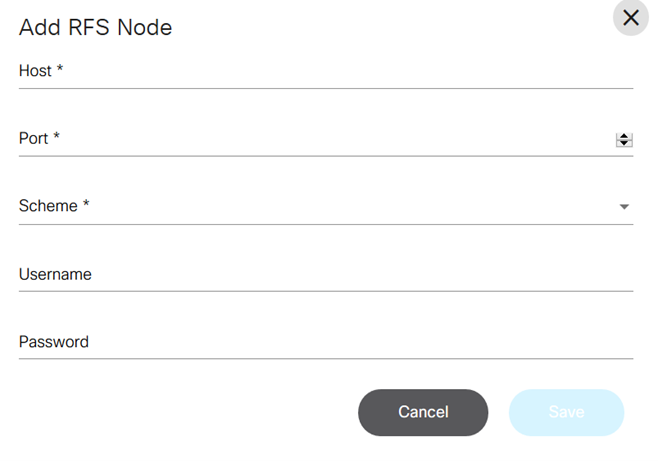Image resolution: width=658 pixels, height=461 pixels.
Task: Select the Port field label
Action: (x=33, y=139)
